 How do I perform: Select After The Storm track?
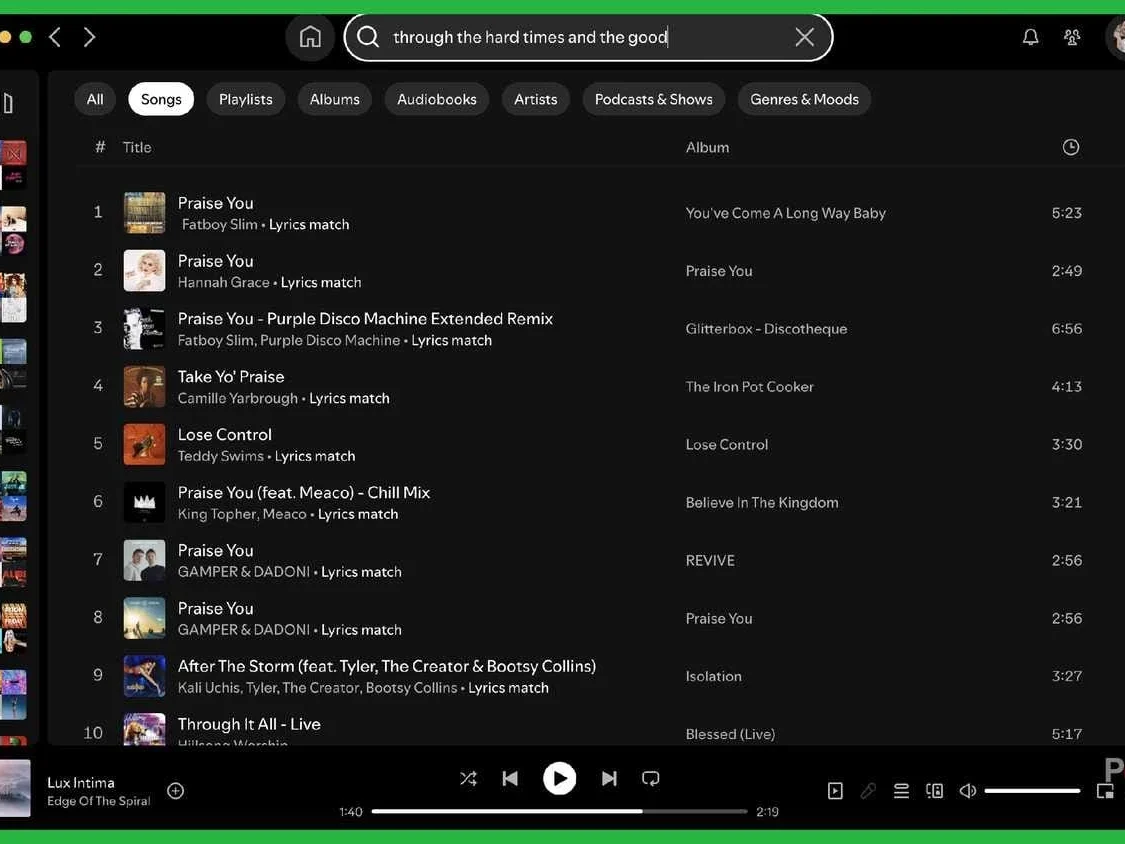387,667
